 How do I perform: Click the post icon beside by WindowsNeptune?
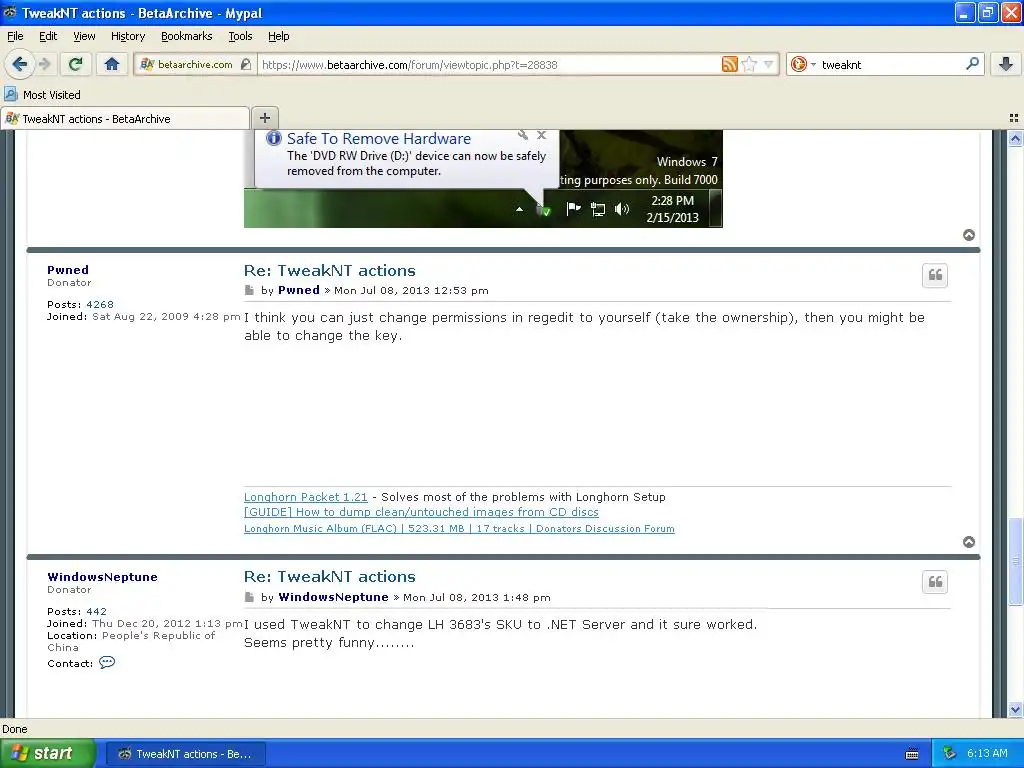(249, 597)
